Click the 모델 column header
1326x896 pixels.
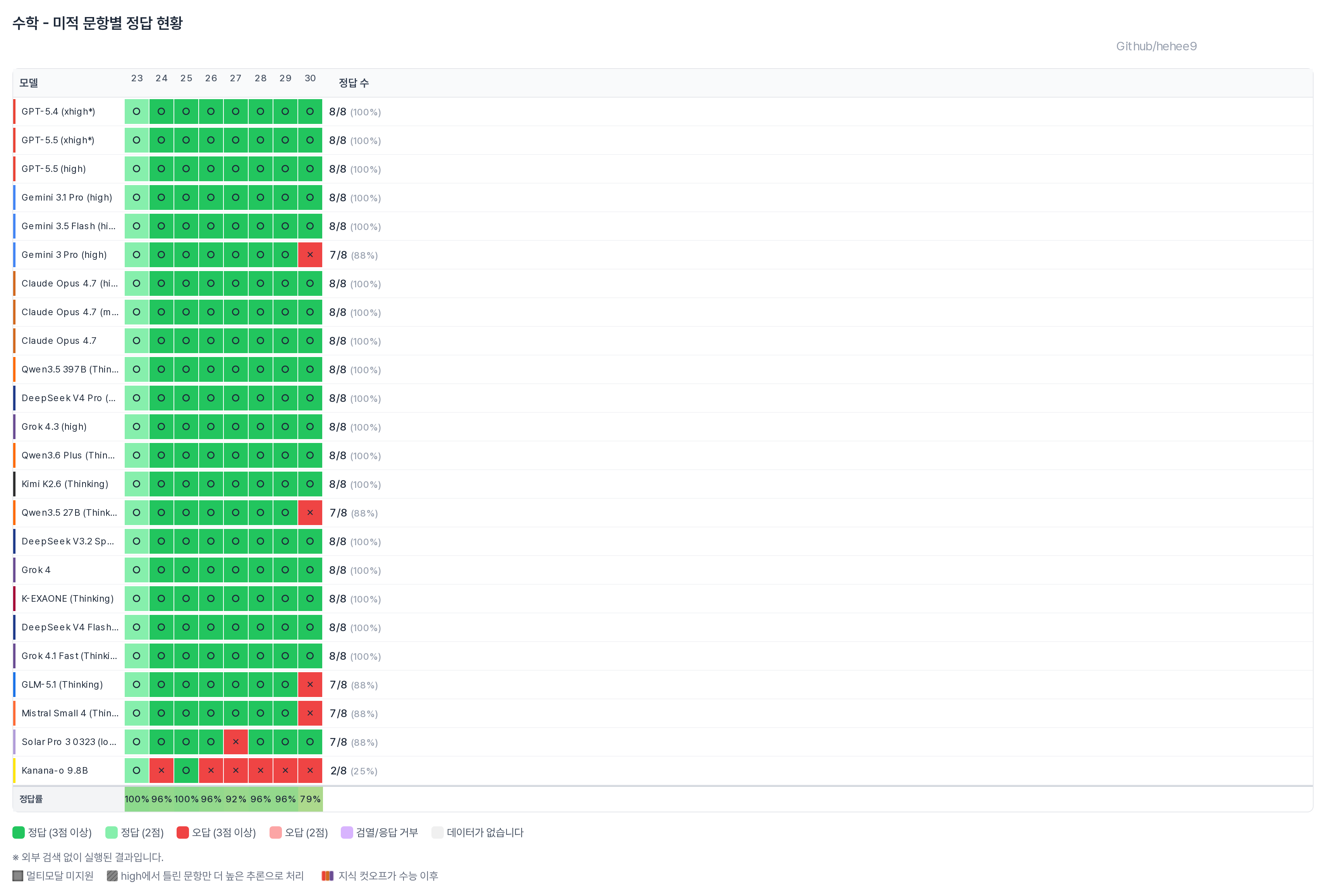click(29, 83)
